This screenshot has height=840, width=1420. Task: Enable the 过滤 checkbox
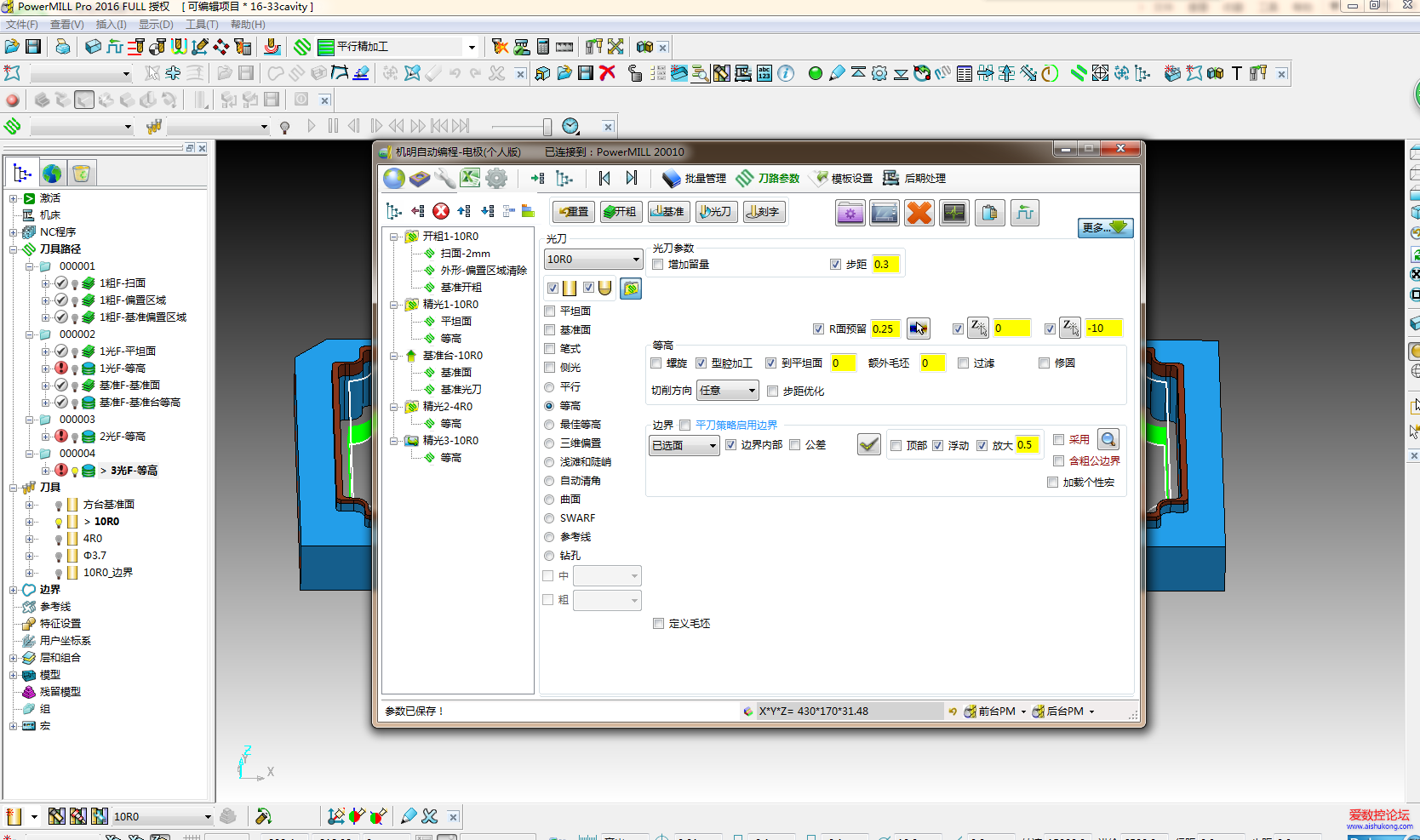(x=963, y=363)
